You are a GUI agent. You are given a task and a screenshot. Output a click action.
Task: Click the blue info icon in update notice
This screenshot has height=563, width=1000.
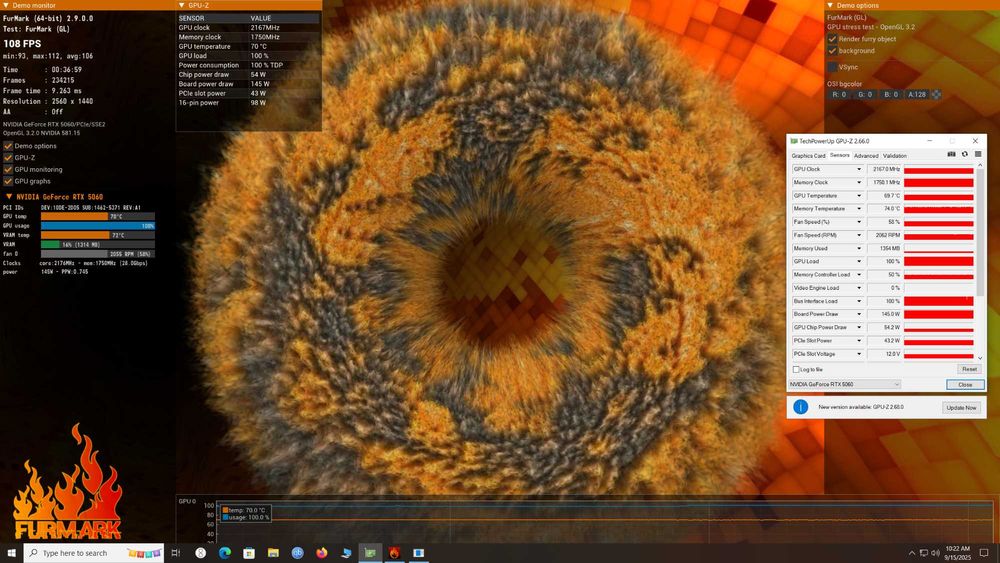tap(800, 407)
